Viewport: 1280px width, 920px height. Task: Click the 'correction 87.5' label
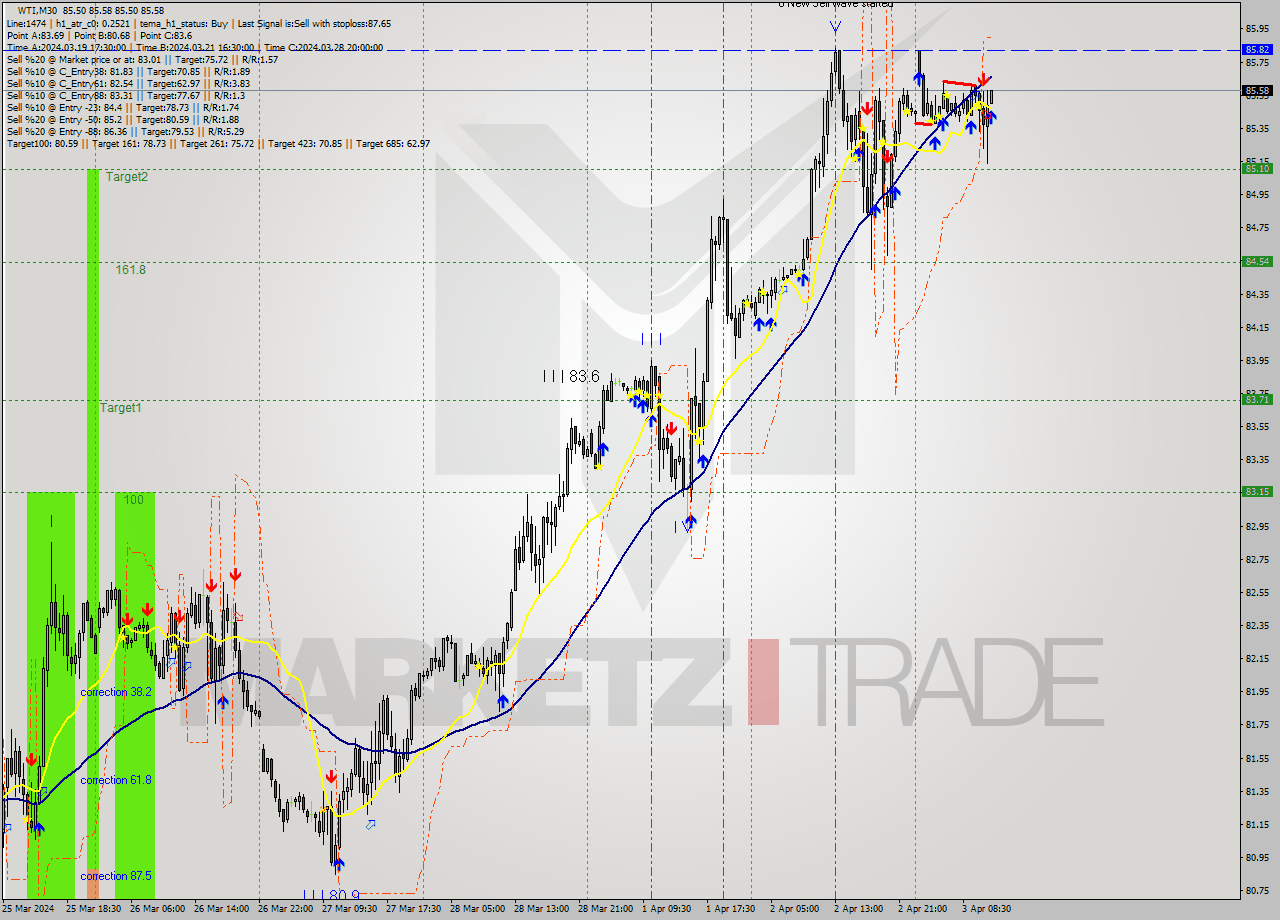[x=116, y=876]
